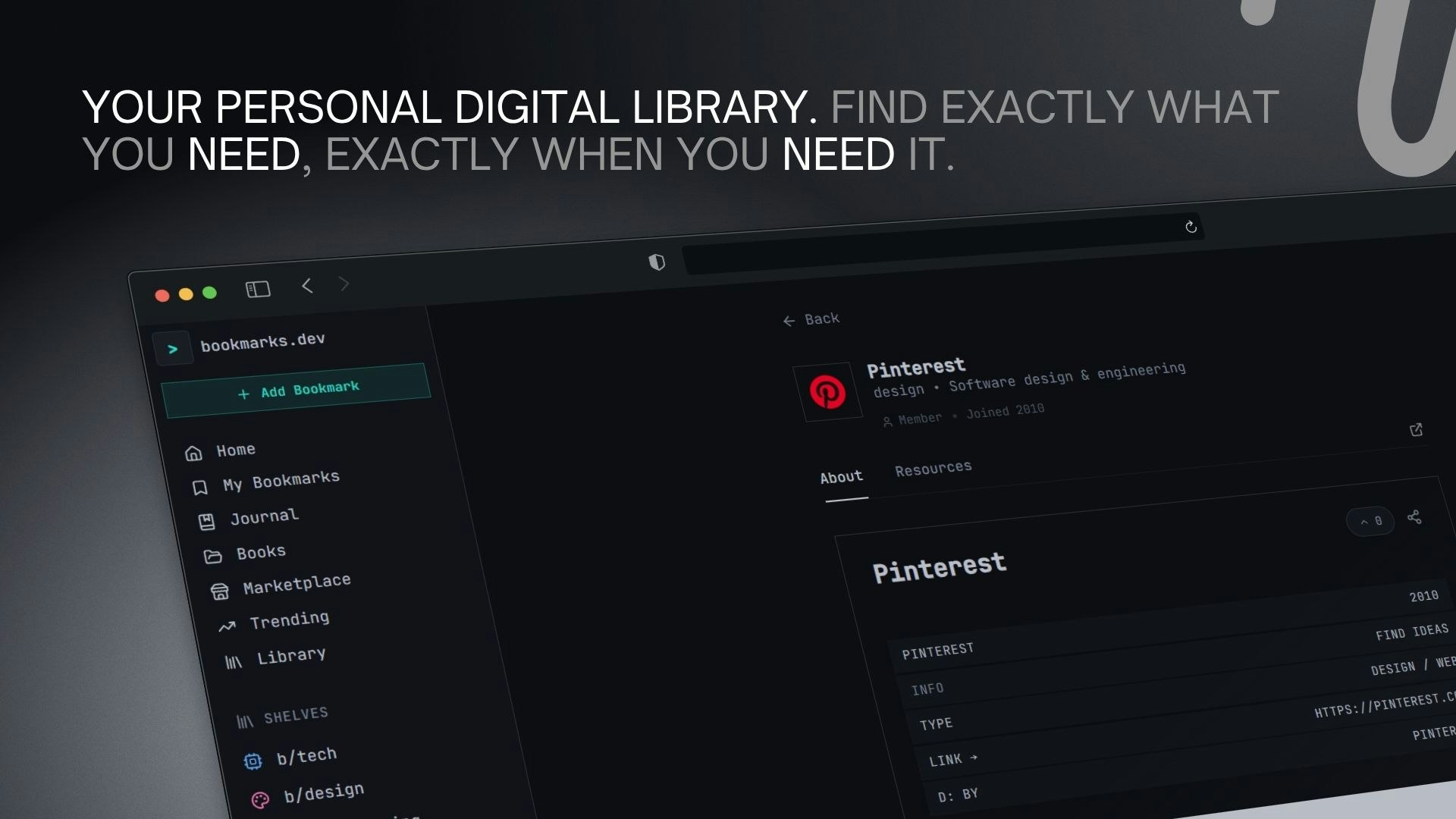Click the bookmarks.dev terminal logo icon
Screen dimensions: 1456x819
point(173,349)
